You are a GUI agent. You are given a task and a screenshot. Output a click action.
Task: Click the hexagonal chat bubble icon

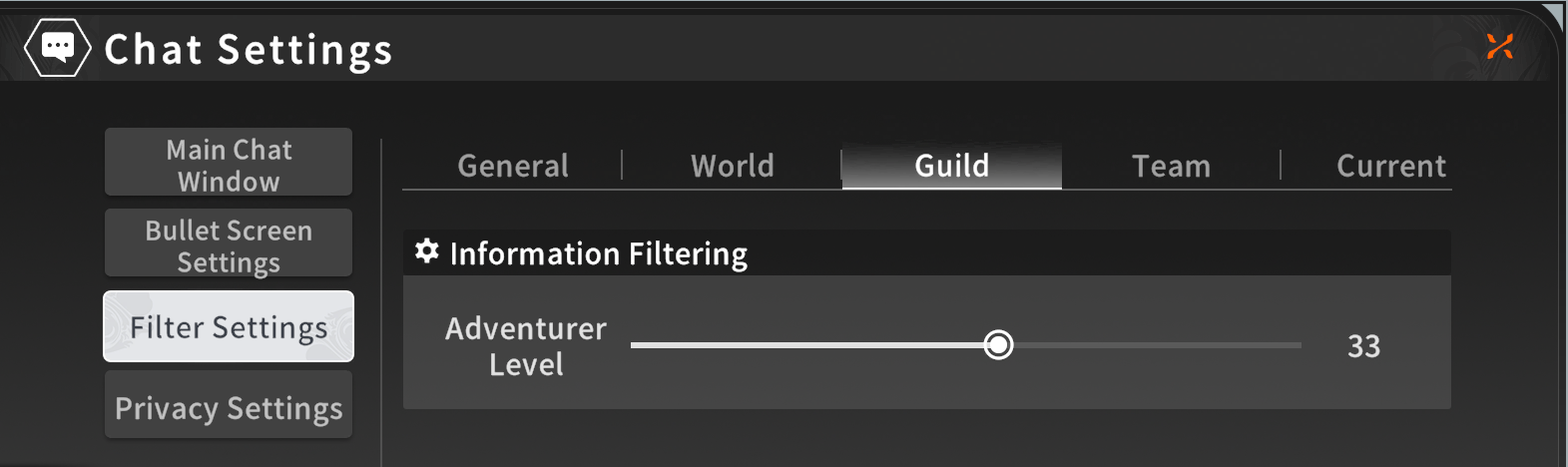[x=58, y=48]
